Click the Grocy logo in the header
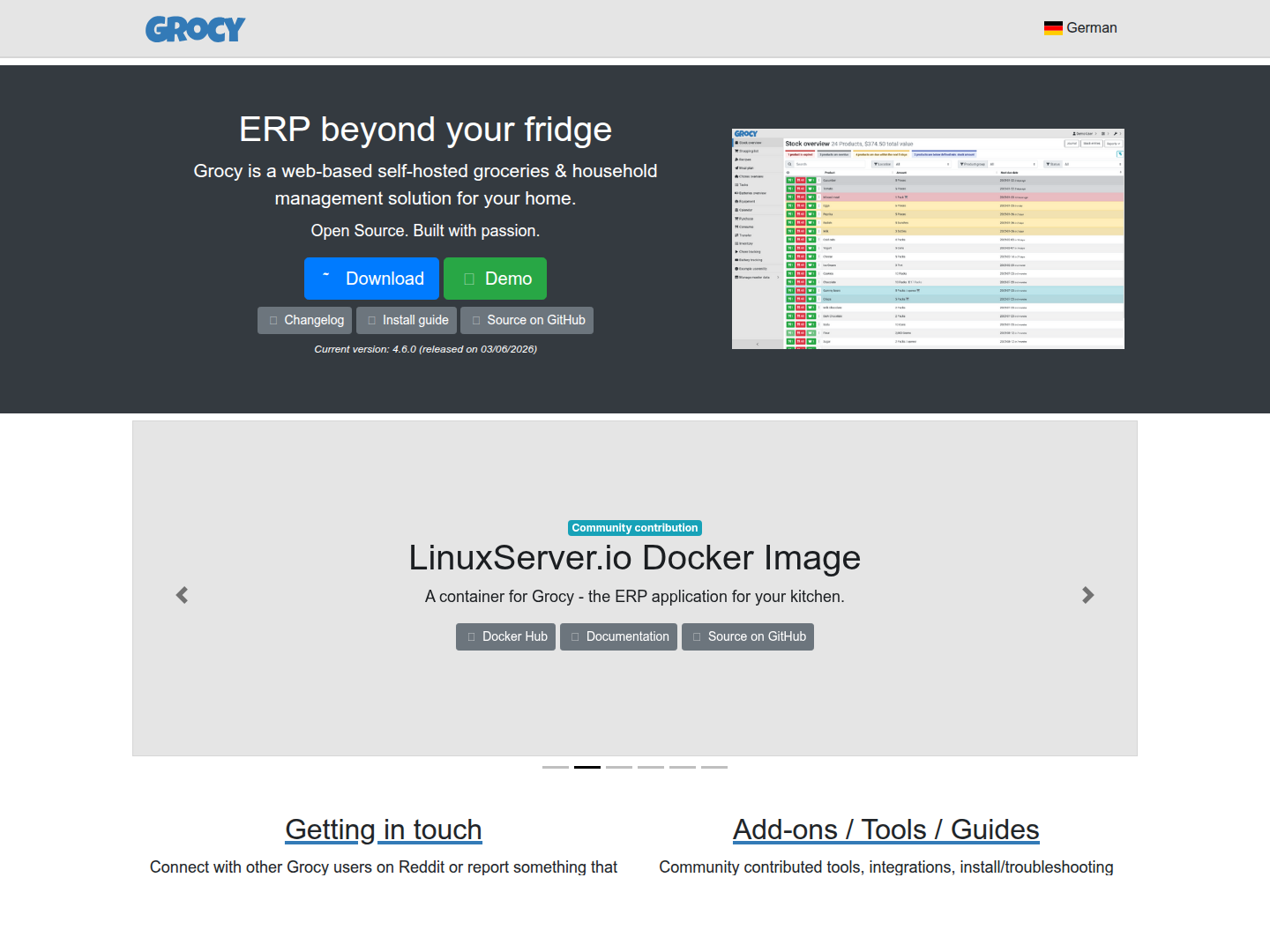1270x952 pixels. pyautogui.click(x=196, y=29)
